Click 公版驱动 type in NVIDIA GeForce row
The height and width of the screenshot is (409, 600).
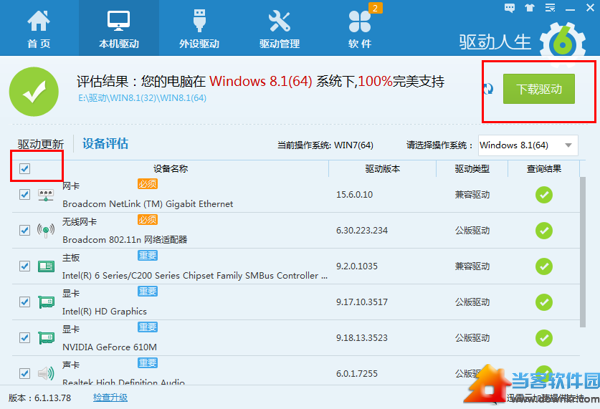point(472,338)
